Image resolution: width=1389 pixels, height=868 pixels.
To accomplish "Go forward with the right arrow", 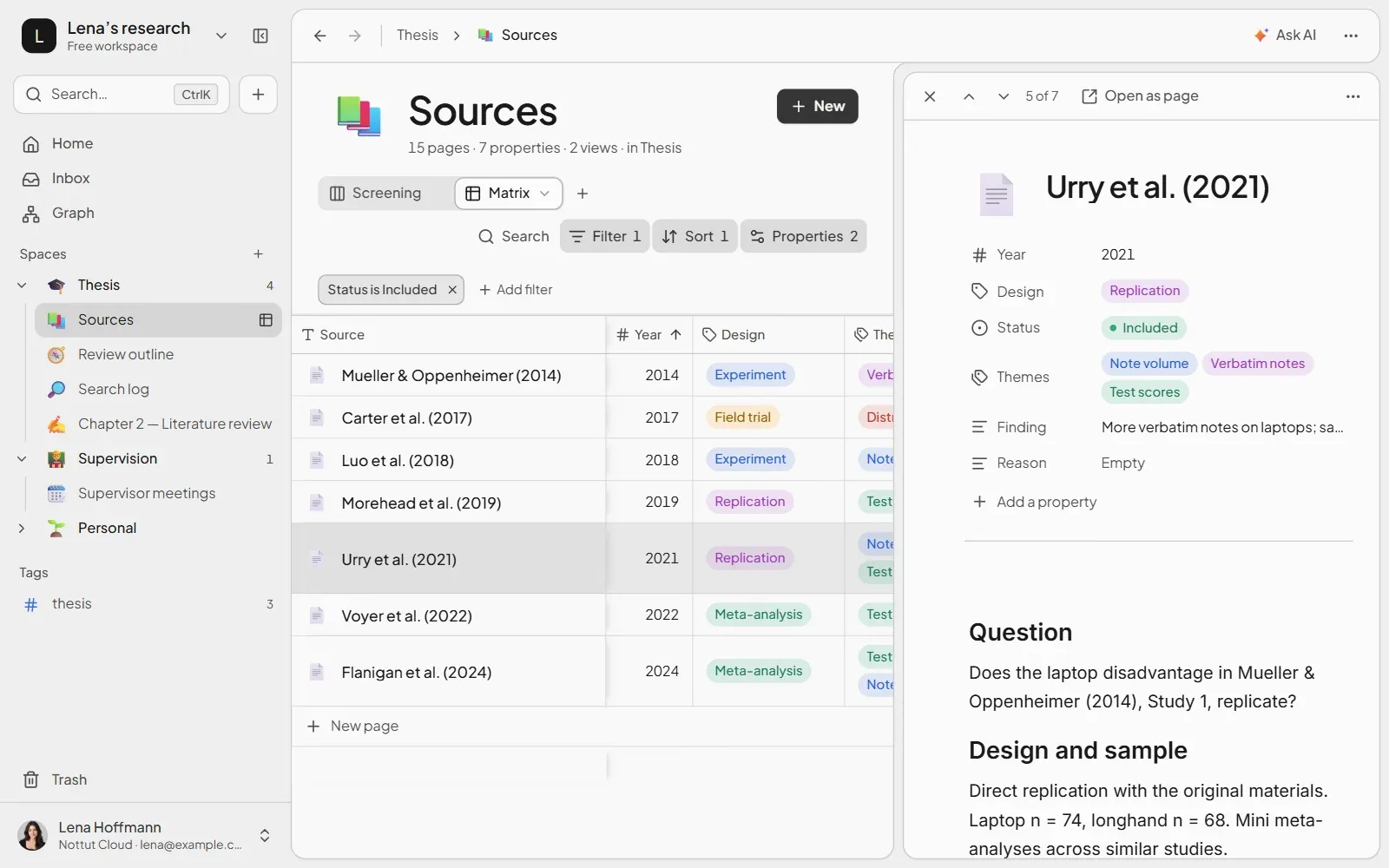I will [x=355, y=36].
